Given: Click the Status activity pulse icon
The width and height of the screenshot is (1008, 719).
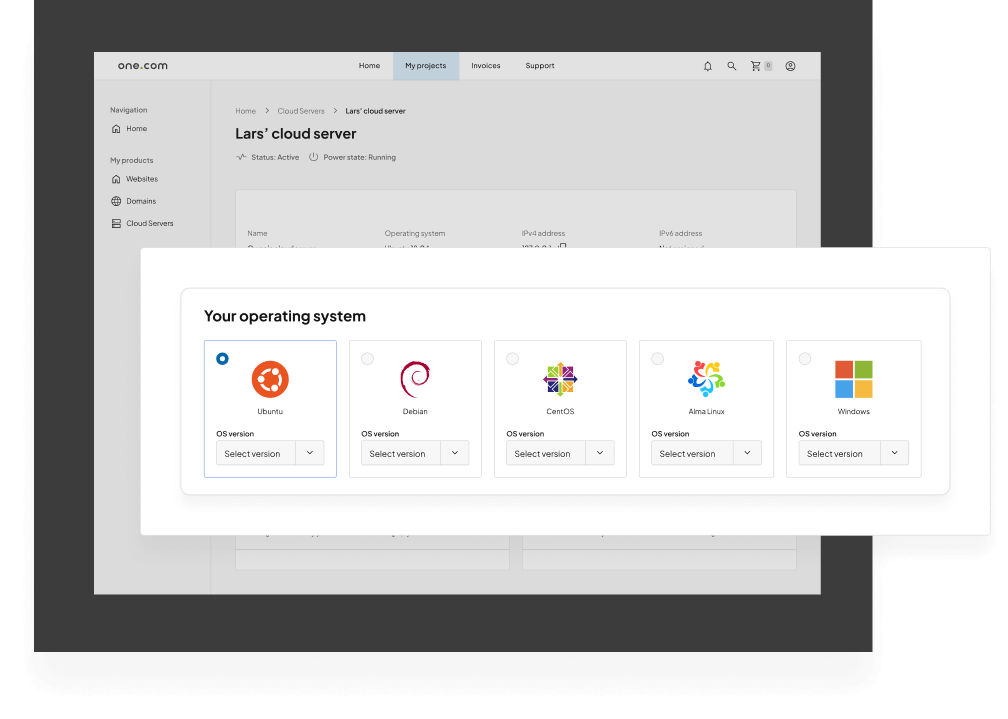Looking at the screenshot, I should pyautogui.click(x=241, y=157).
